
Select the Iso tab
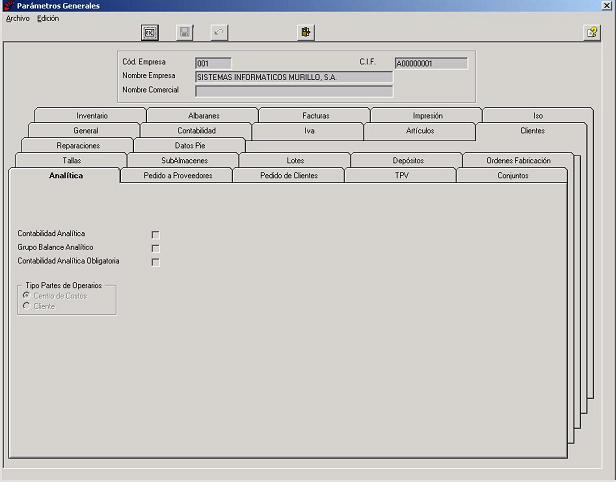point(538,115)
